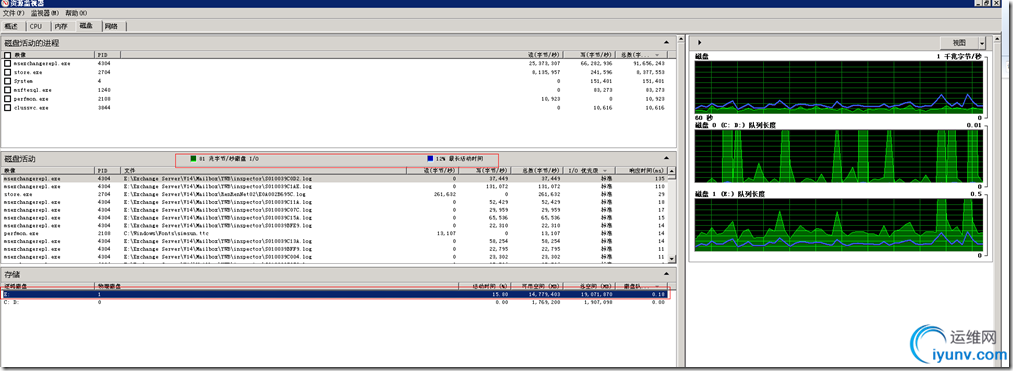Click the 磁盘 throughput graph
The image size is (1013, 371).
tap(839, 87)
